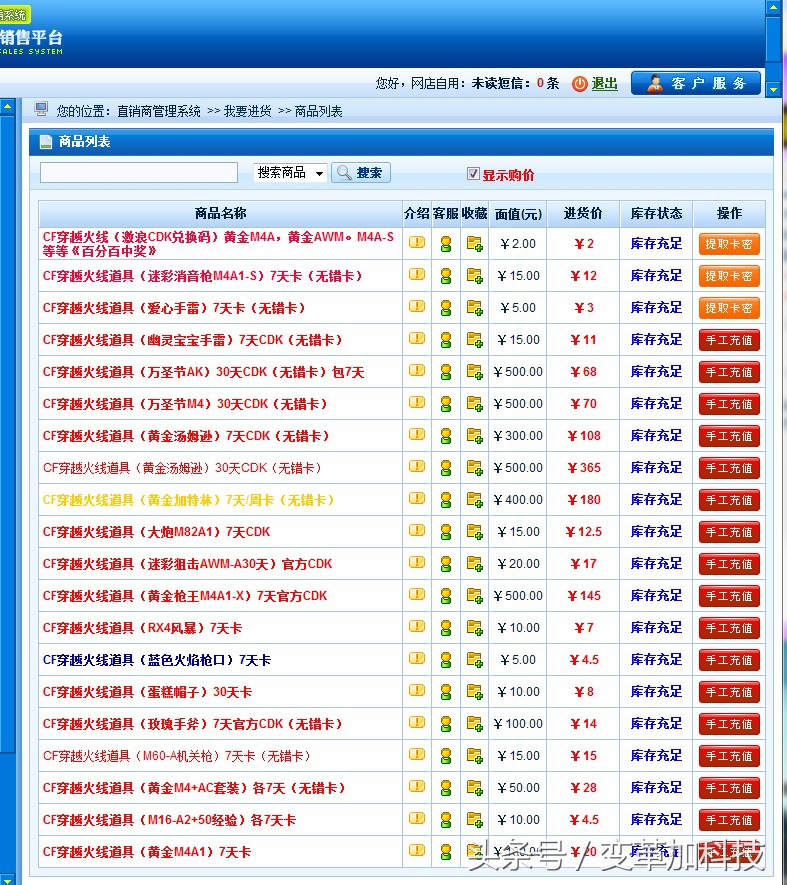This screenshot has height=885, width=787.
Task: Open product link 黄金加特林 7天/周卡
Action: tap(189, 500)
